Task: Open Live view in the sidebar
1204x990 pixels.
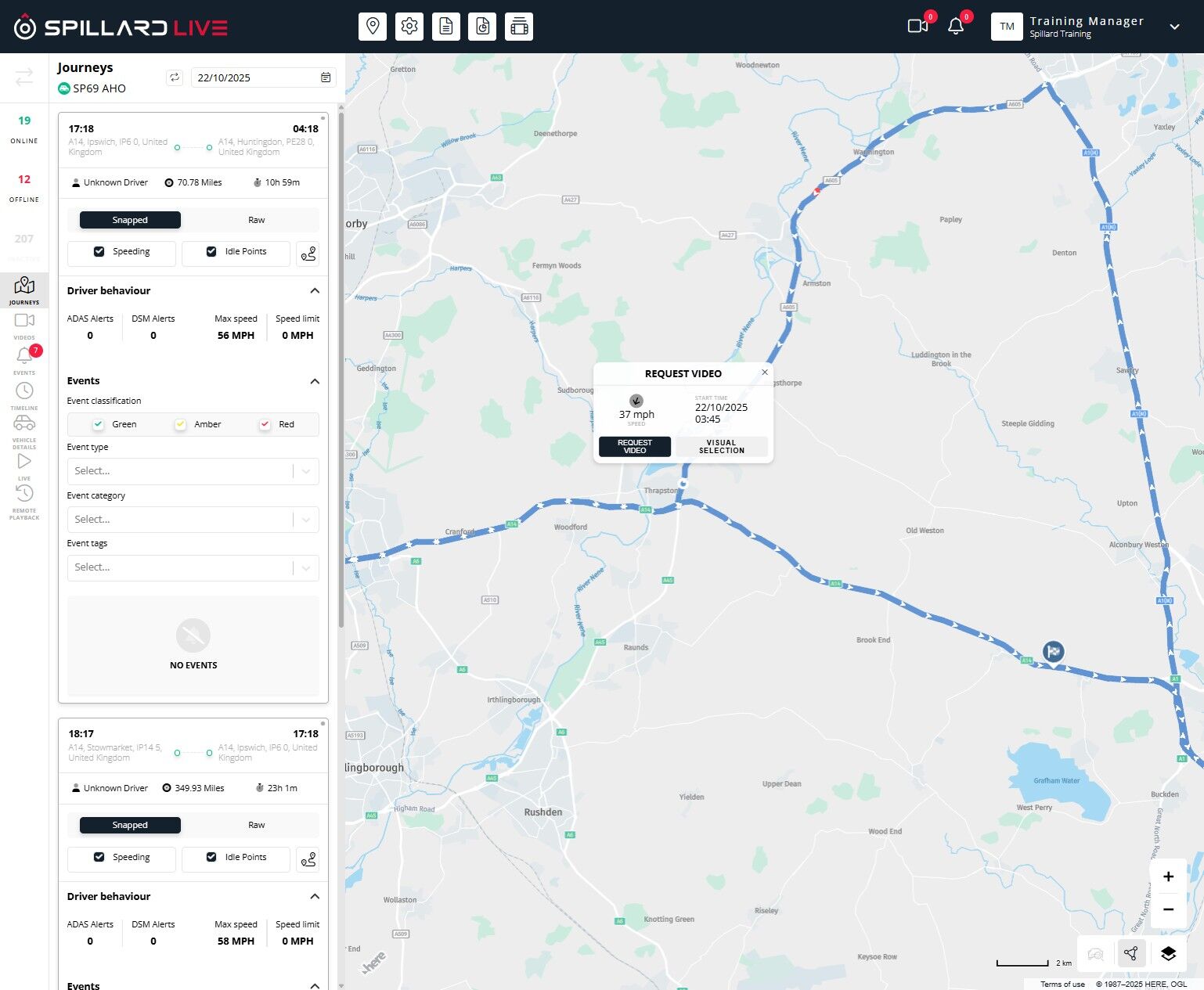Action: [24, 466]
